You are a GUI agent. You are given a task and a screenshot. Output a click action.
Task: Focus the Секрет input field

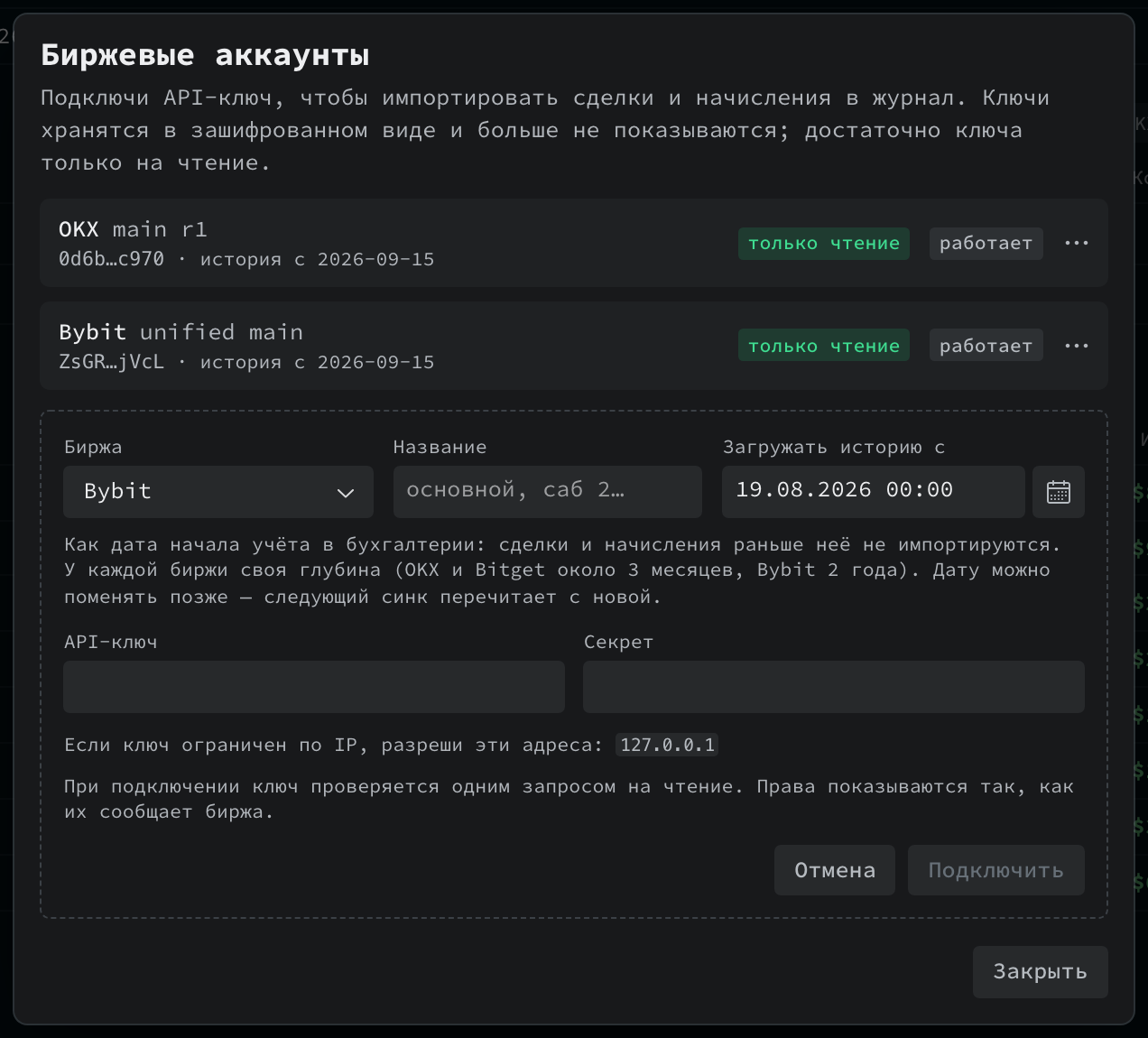tap(834, 687)
